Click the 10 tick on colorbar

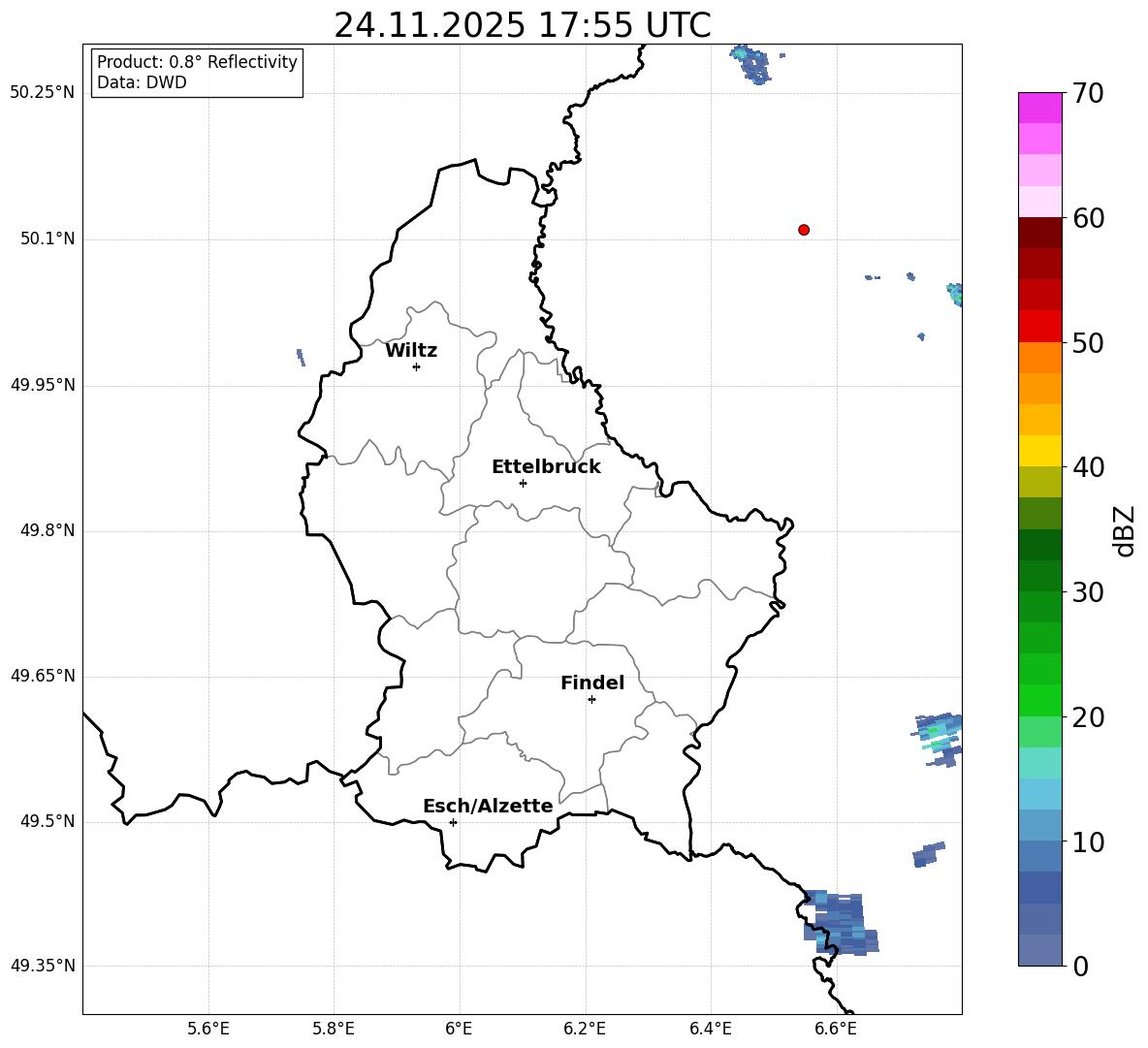pos(1088,842)
